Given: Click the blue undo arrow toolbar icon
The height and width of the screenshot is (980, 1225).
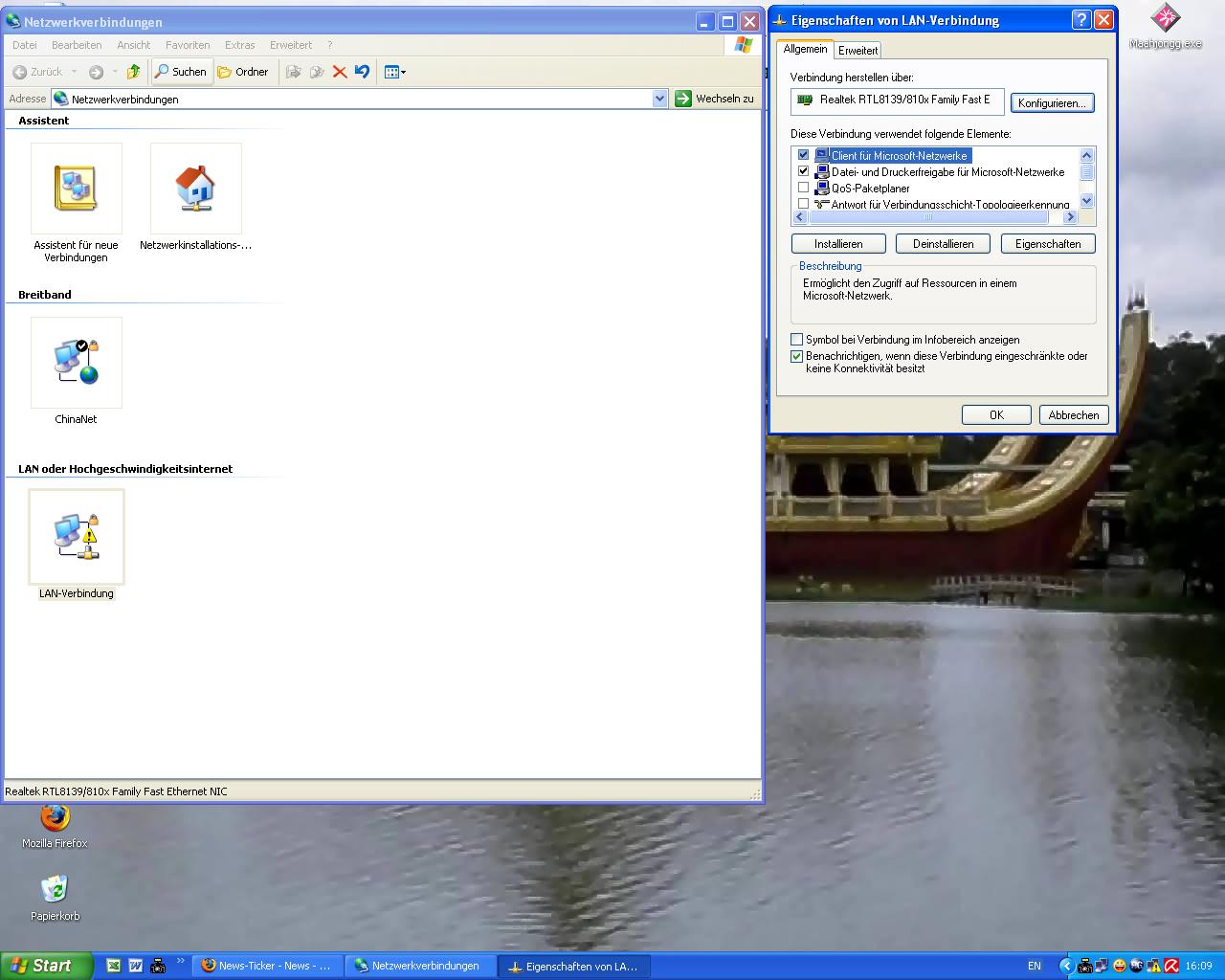Looking at the screenshot, I should click(x=362, y=72).
